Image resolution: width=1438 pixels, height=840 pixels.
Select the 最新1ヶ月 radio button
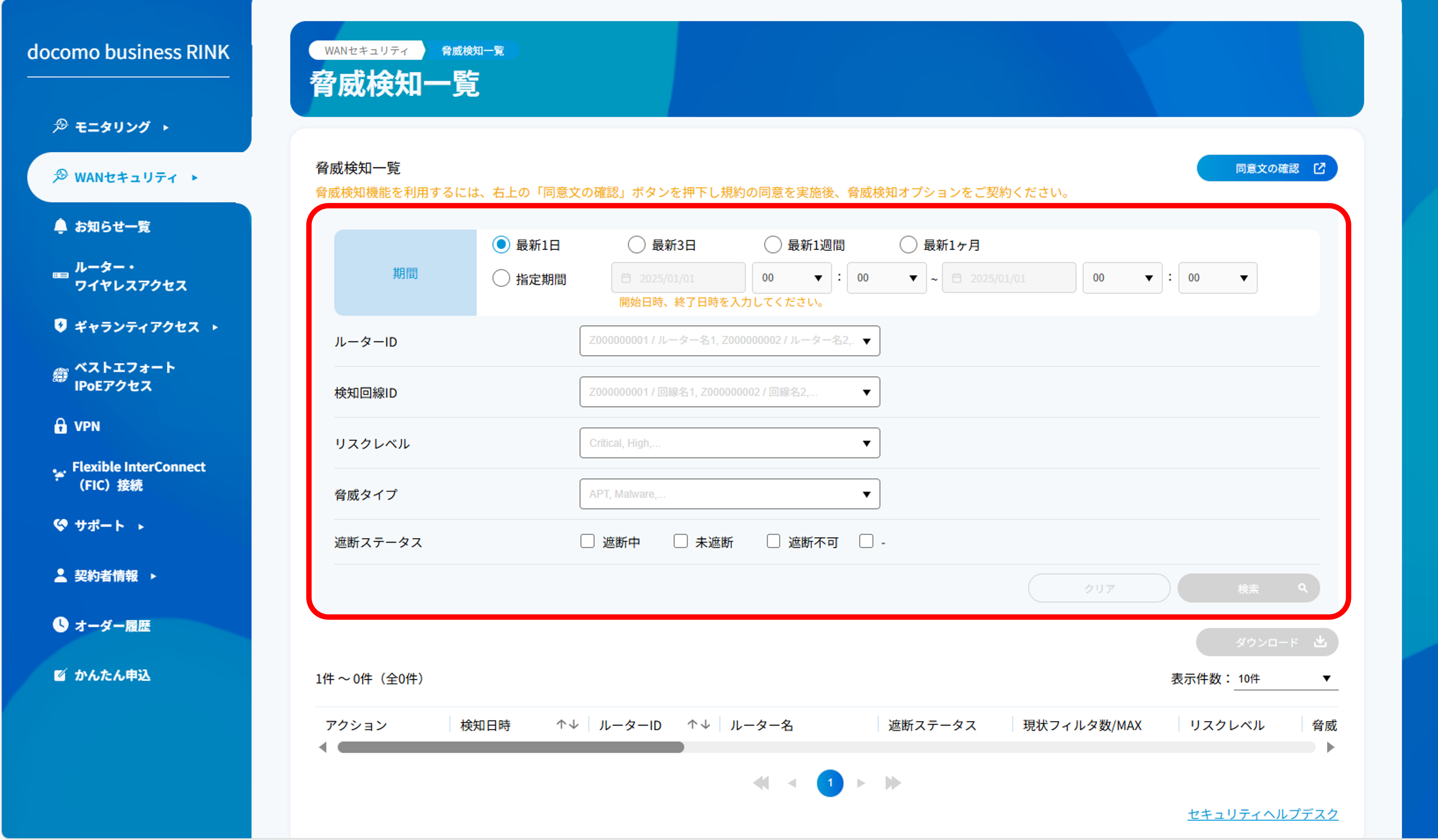(908, 244)
